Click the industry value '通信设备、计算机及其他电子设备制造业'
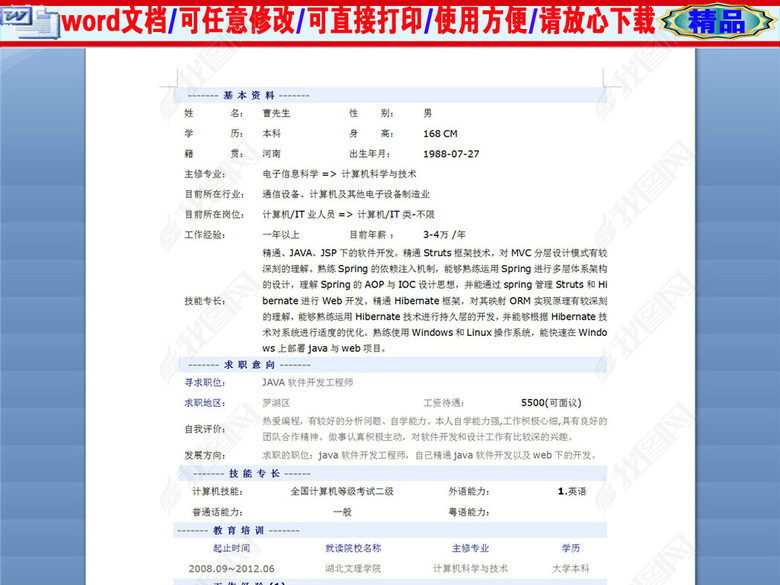The width and height of the screenshot is (780, 585). (x=346, y=194)
